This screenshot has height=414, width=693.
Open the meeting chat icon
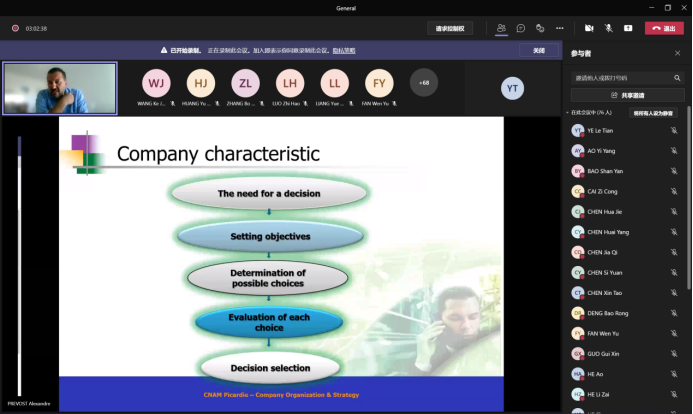[521, 28]
